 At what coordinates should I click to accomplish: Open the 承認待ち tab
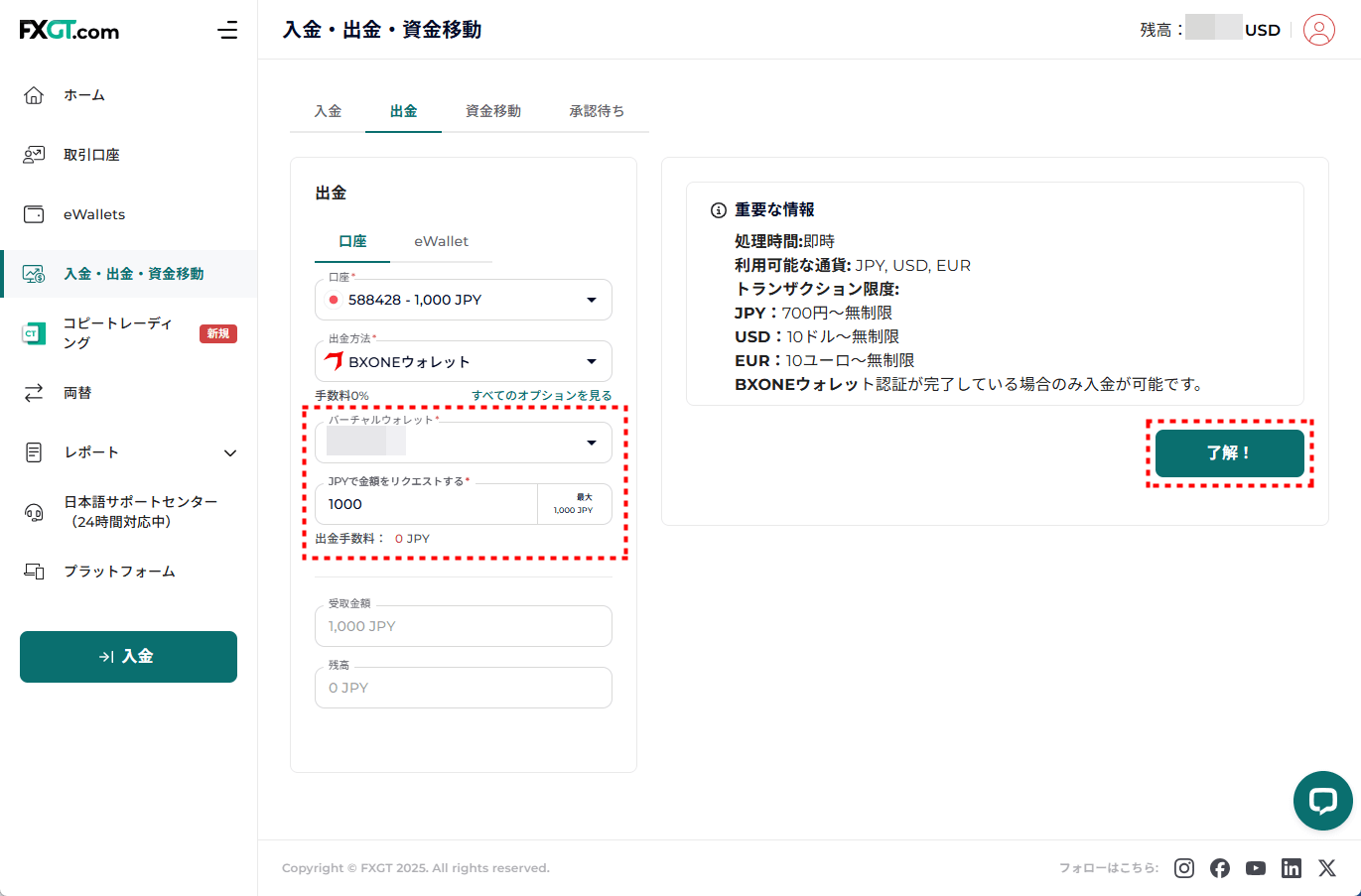click(597, 111)
